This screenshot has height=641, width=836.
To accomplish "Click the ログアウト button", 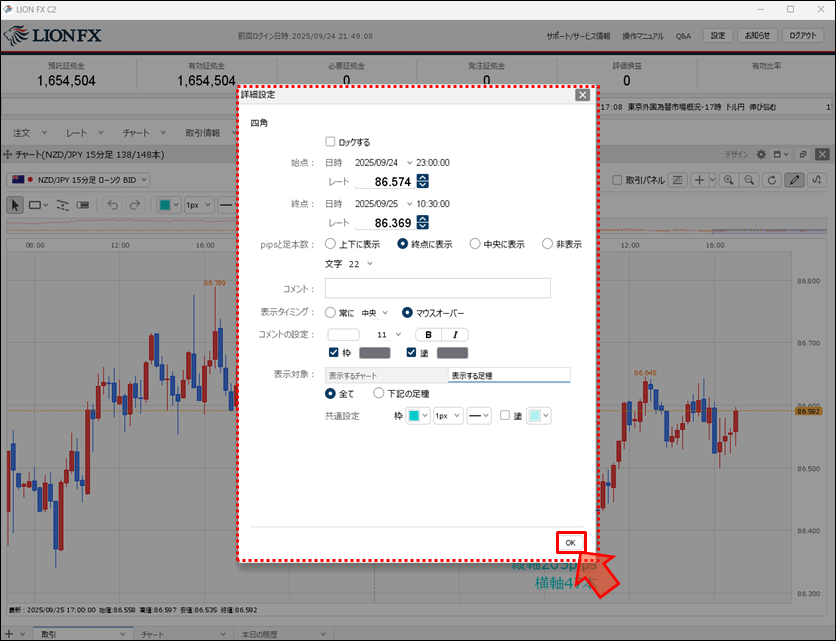I will (x=802, y=35).
